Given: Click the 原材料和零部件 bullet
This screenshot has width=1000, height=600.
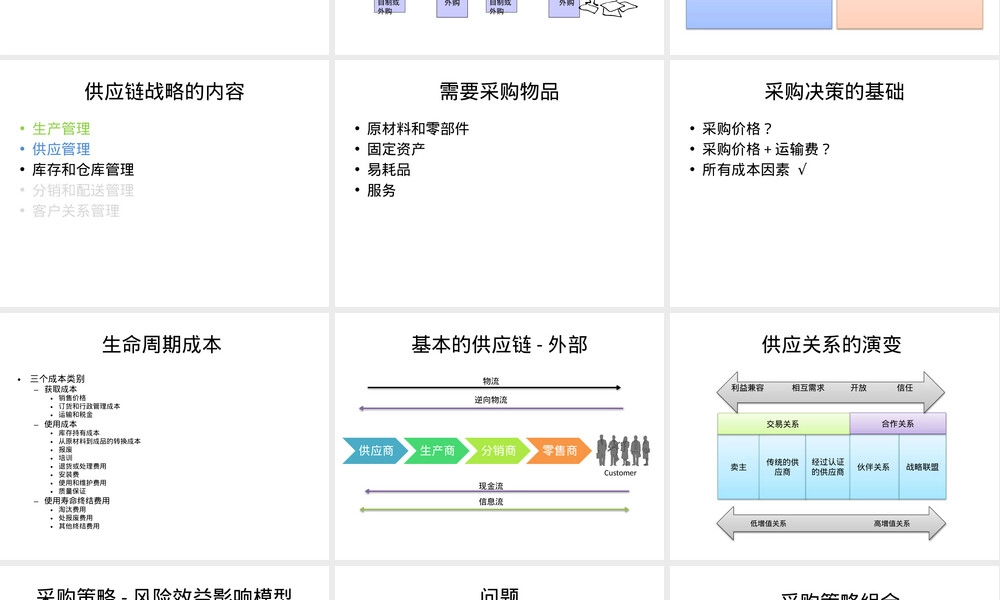Looking at the screenshot, I should [x=418, y=129].
